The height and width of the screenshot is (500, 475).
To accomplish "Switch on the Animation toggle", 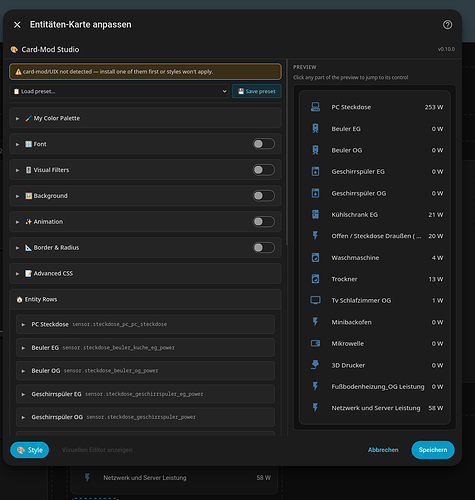I will (x=264, y=222).
